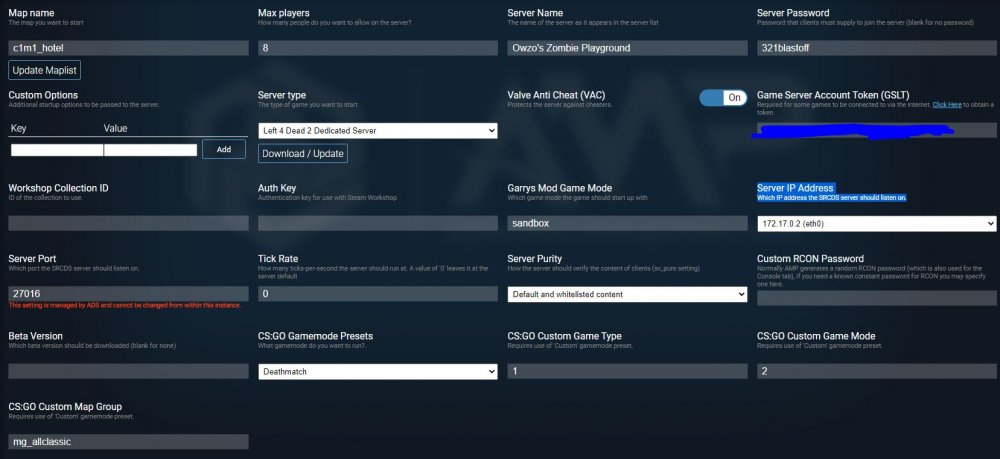The image size is (1000, 459).
Task: Click the Tick Rate input field
Action: (378, 294)
